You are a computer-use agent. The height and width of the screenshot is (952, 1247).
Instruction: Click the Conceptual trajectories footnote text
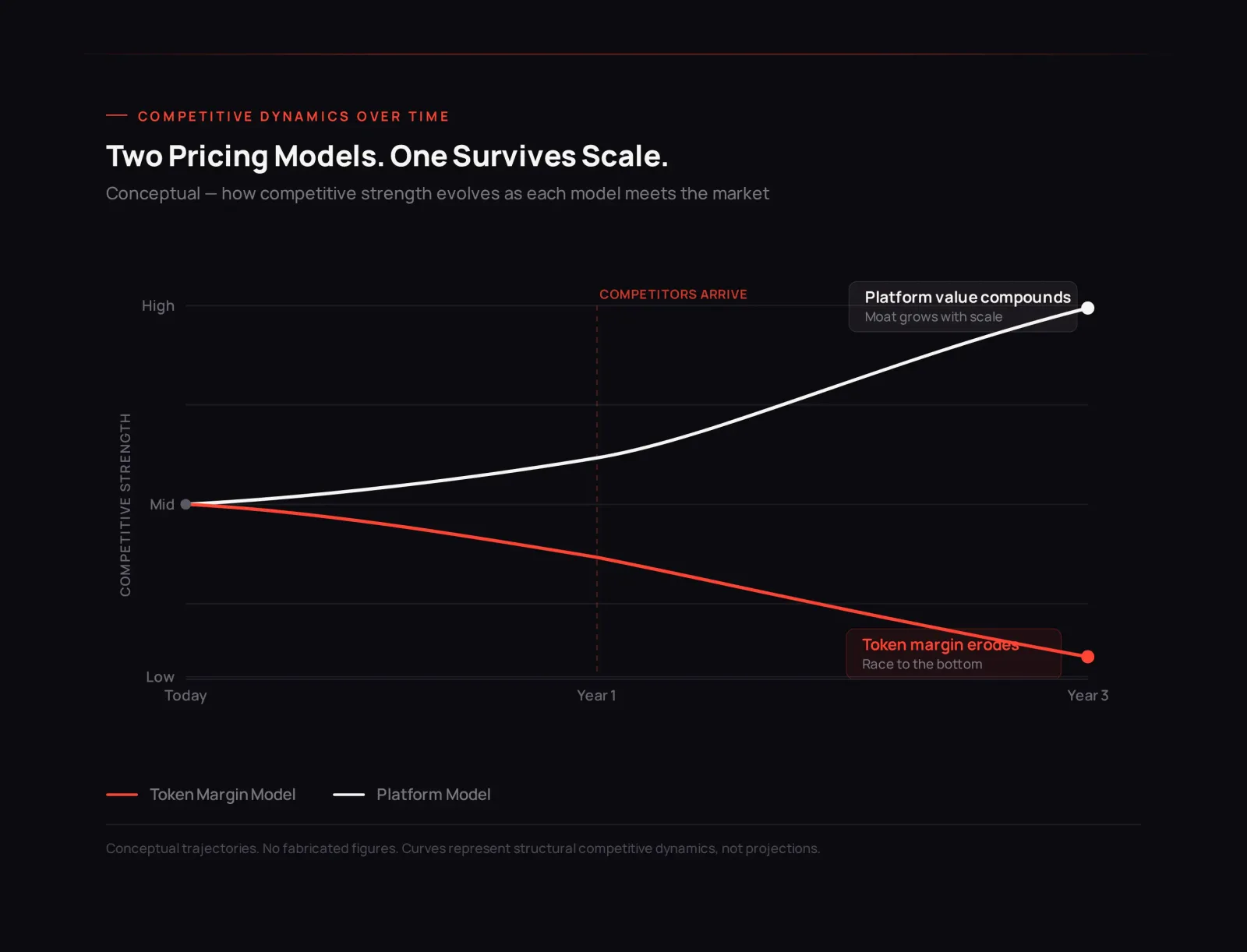[463, 848]
